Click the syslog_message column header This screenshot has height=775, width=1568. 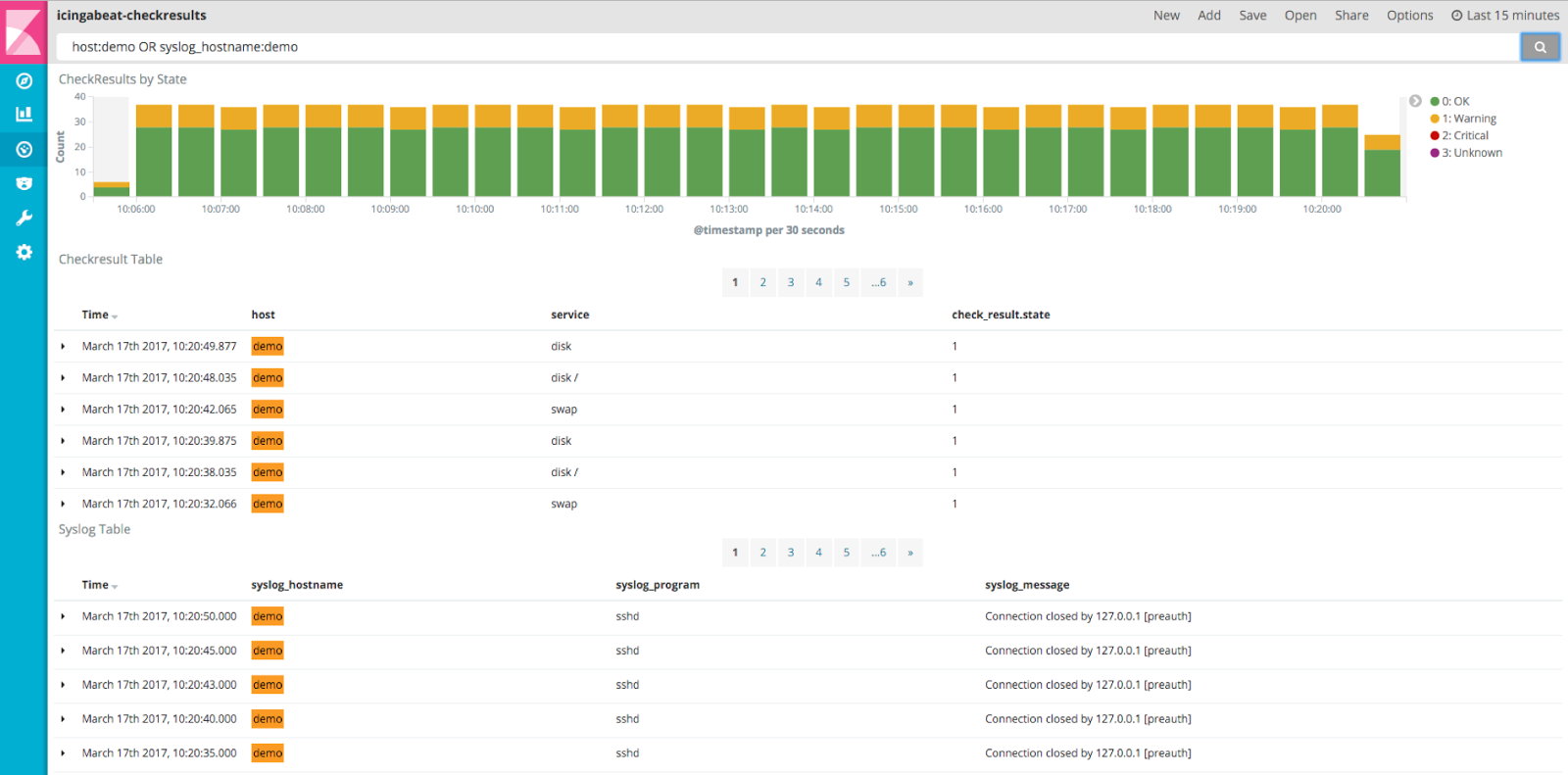point(1027,585)
